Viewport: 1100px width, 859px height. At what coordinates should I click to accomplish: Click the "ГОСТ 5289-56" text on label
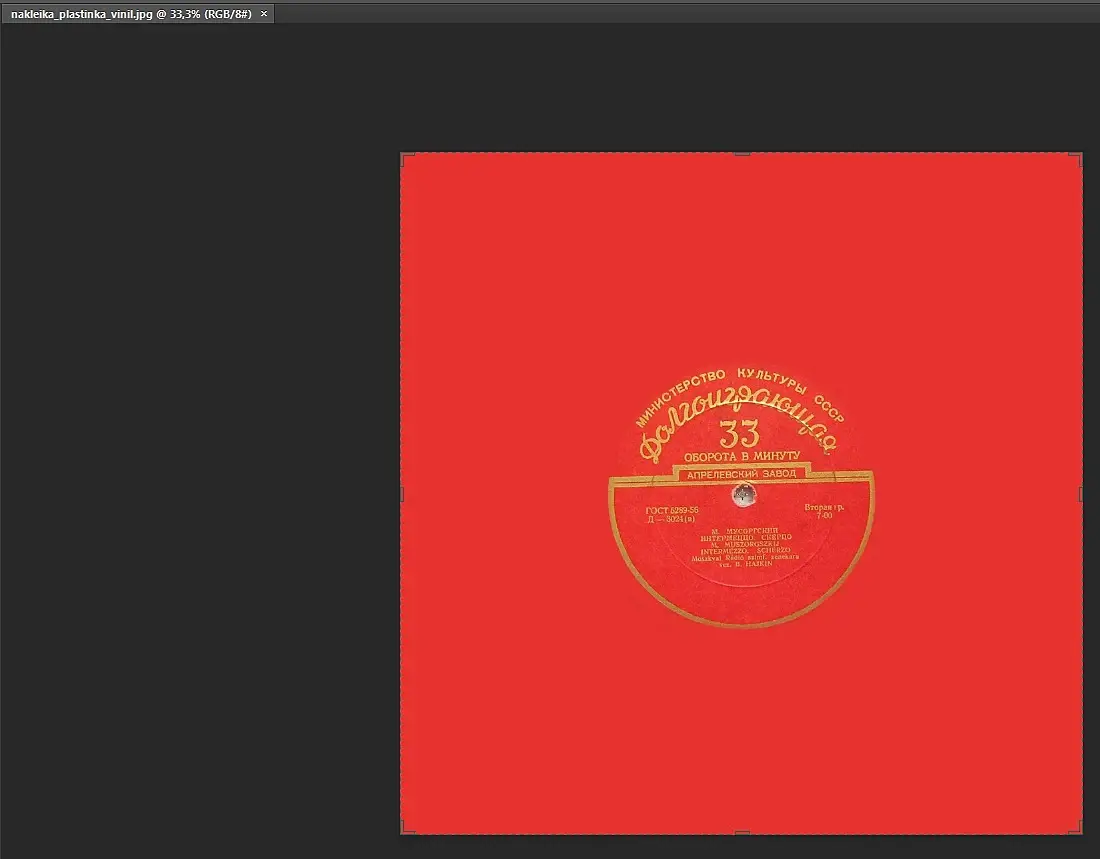click(672, 510)
